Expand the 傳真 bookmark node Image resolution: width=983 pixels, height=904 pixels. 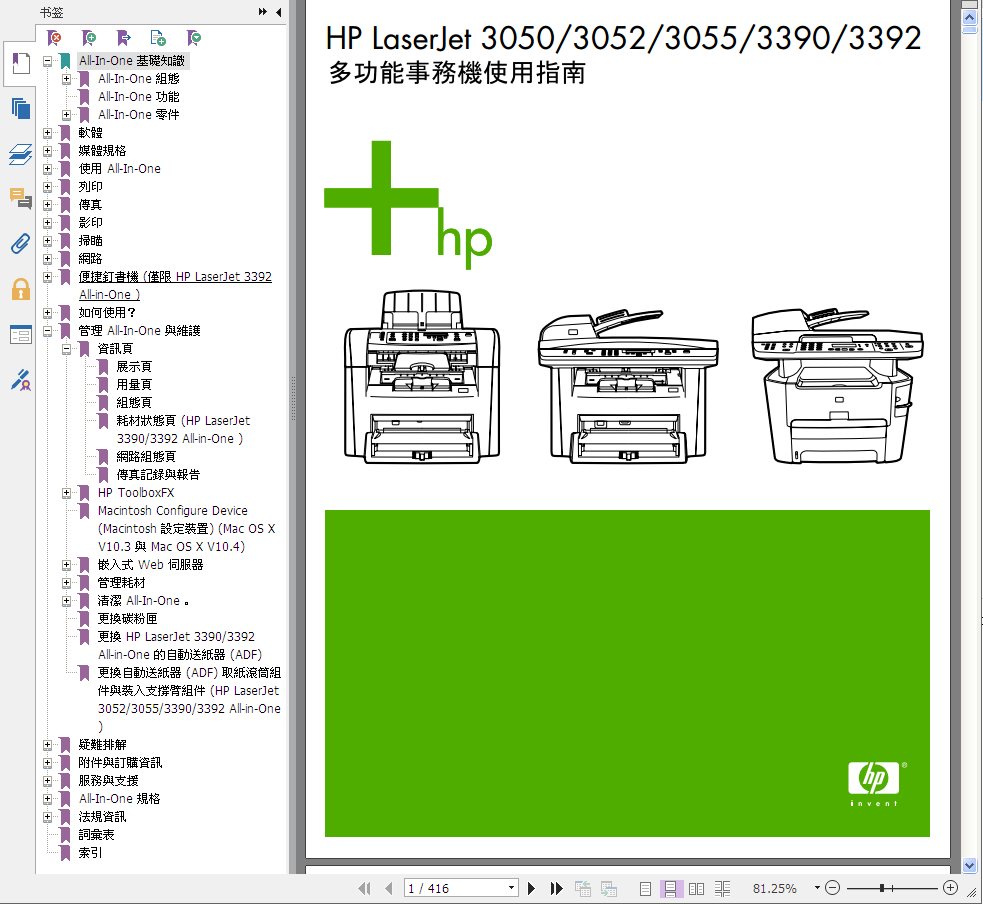[x=48, y=205]
